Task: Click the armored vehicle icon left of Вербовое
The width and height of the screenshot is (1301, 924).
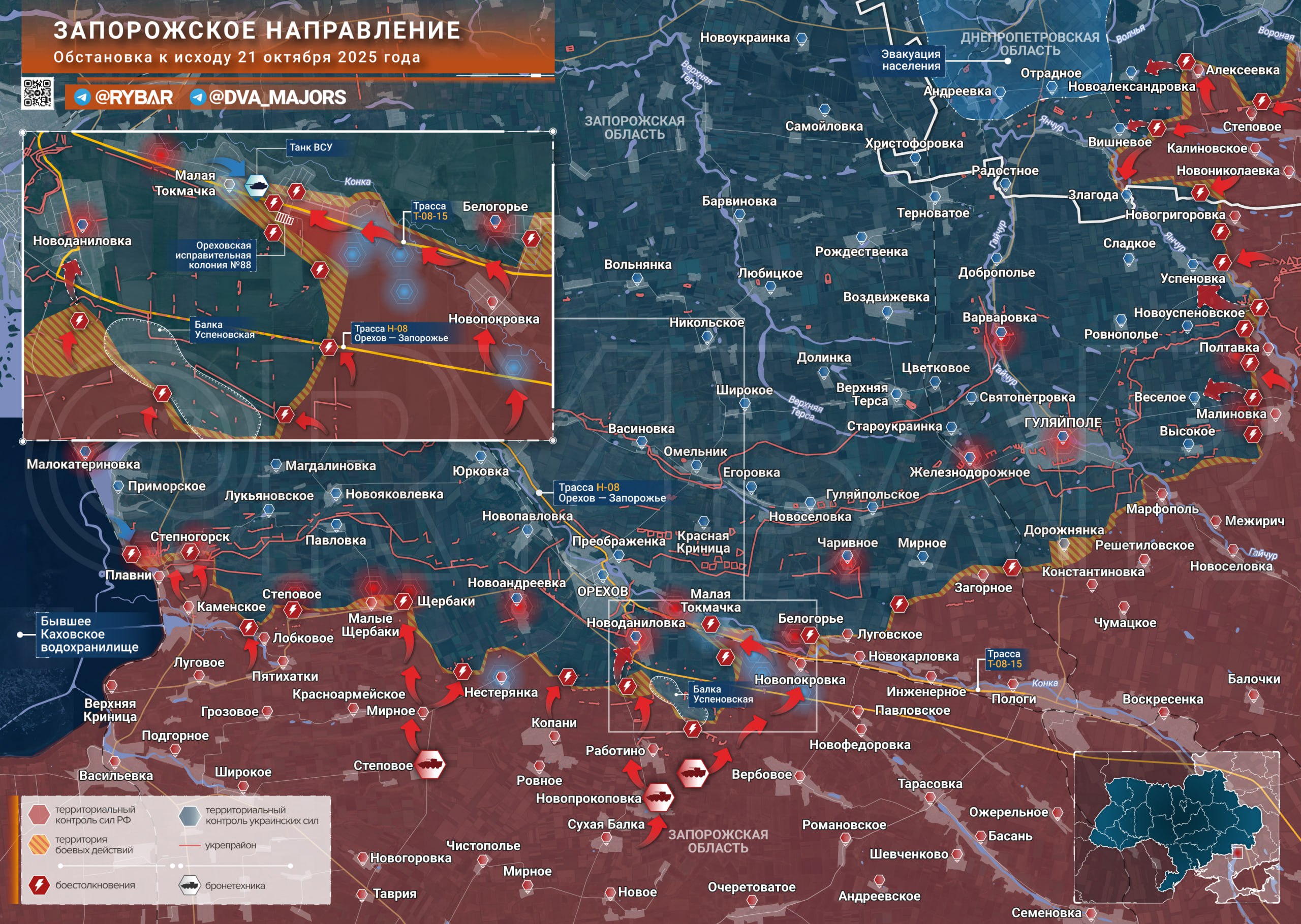Action: [x=693, y=773]
